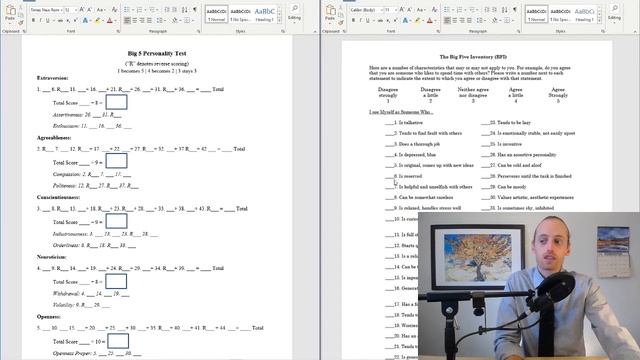Open Font dialog launcher in left window

click(x=118, y=31)
